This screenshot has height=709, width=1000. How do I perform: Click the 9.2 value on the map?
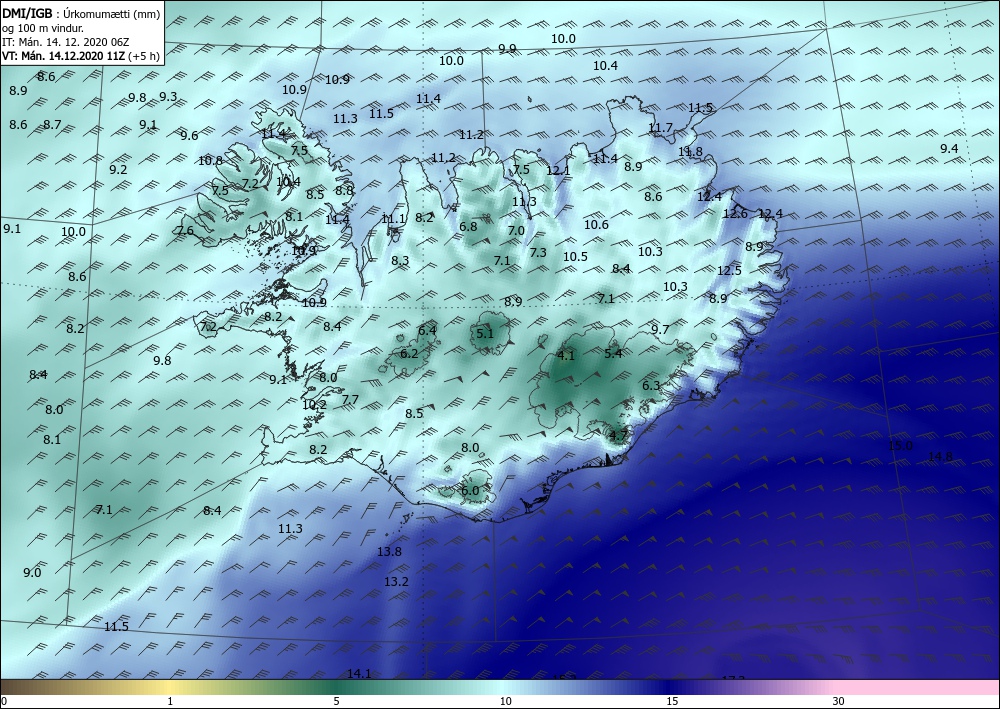(118, 170)
